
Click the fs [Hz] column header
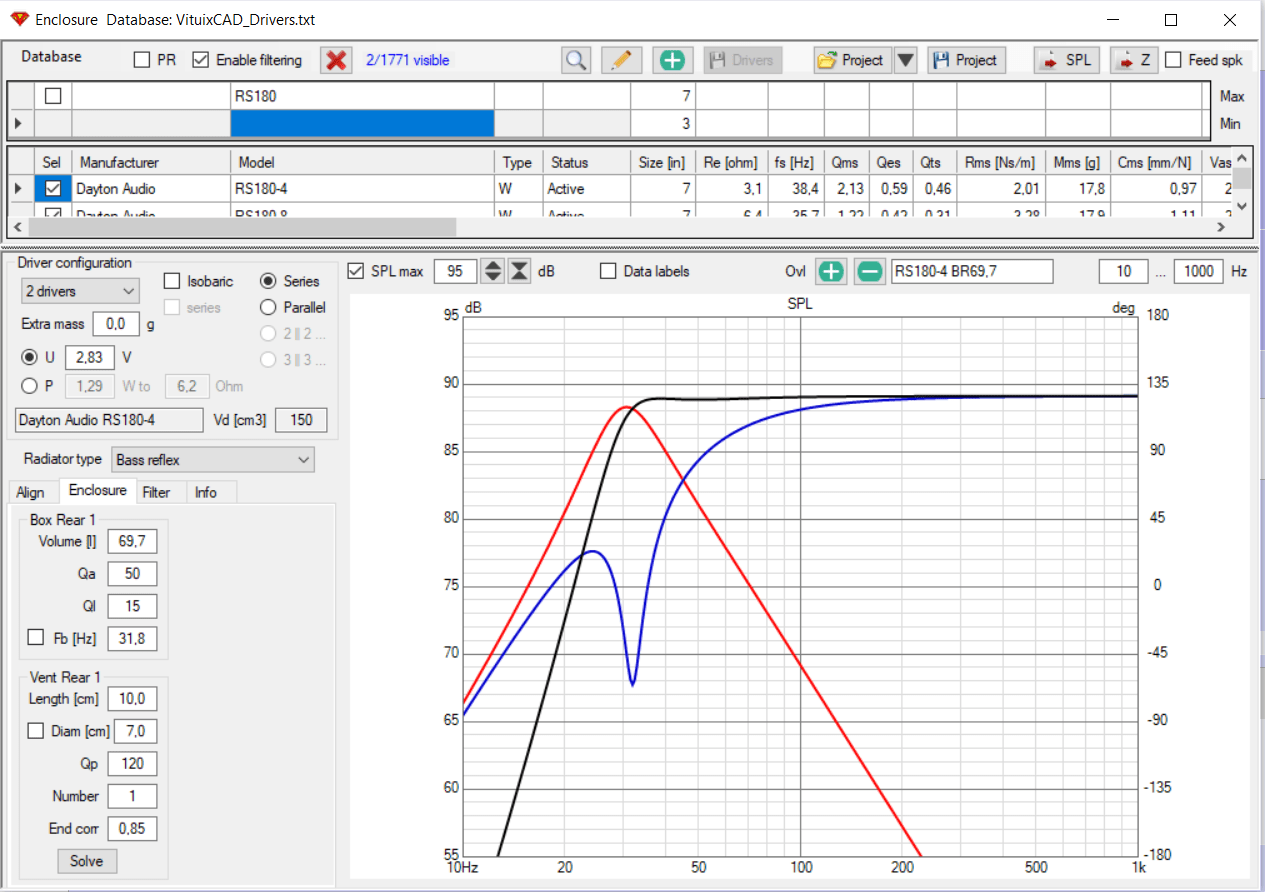click(x=795, y=162)
